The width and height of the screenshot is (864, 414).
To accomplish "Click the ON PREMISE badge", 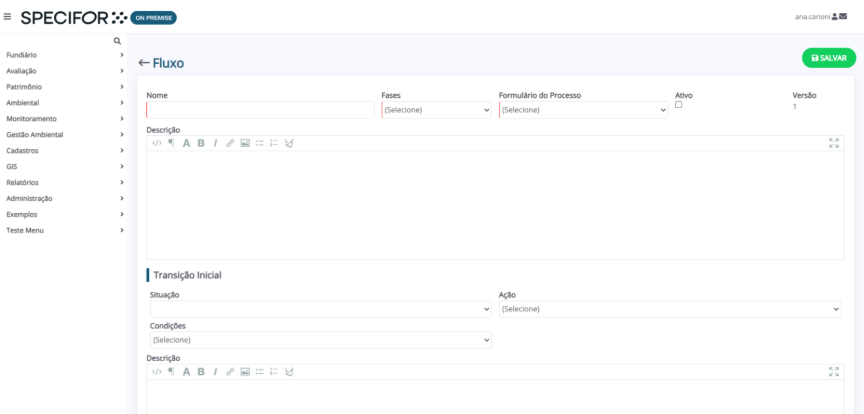I will (x=153, y=18).
